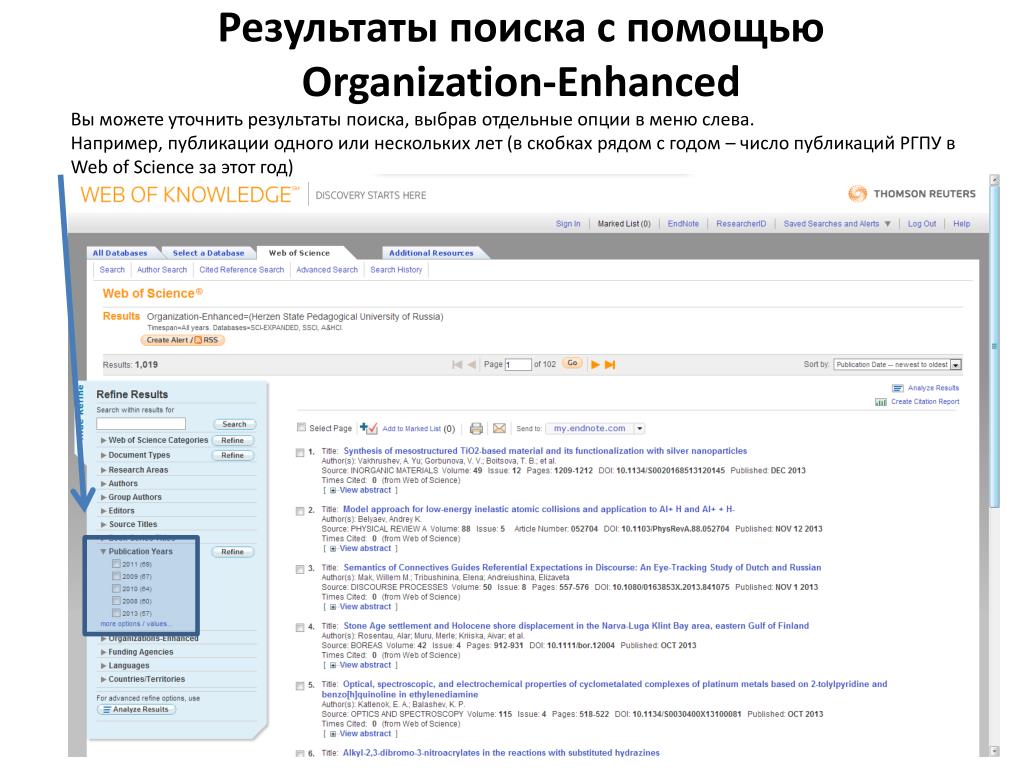Select the 2011 publication year checkbox

(x=116, y=564)
